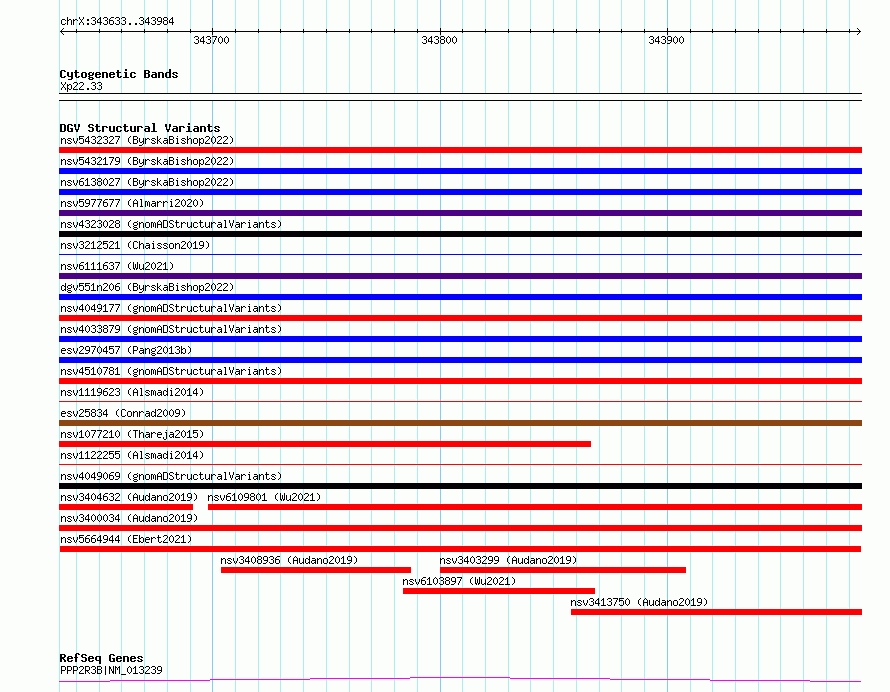Click the nsv5977677 (Almarri2020) label
This screenshot has width=890, height=692.
point(132,203)
